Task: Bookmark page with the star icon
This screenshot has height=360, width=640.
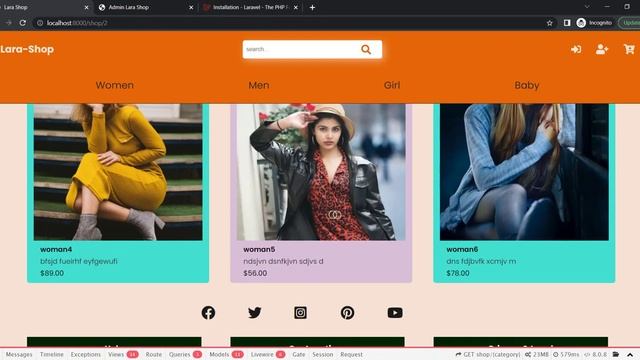Action: 549,23
